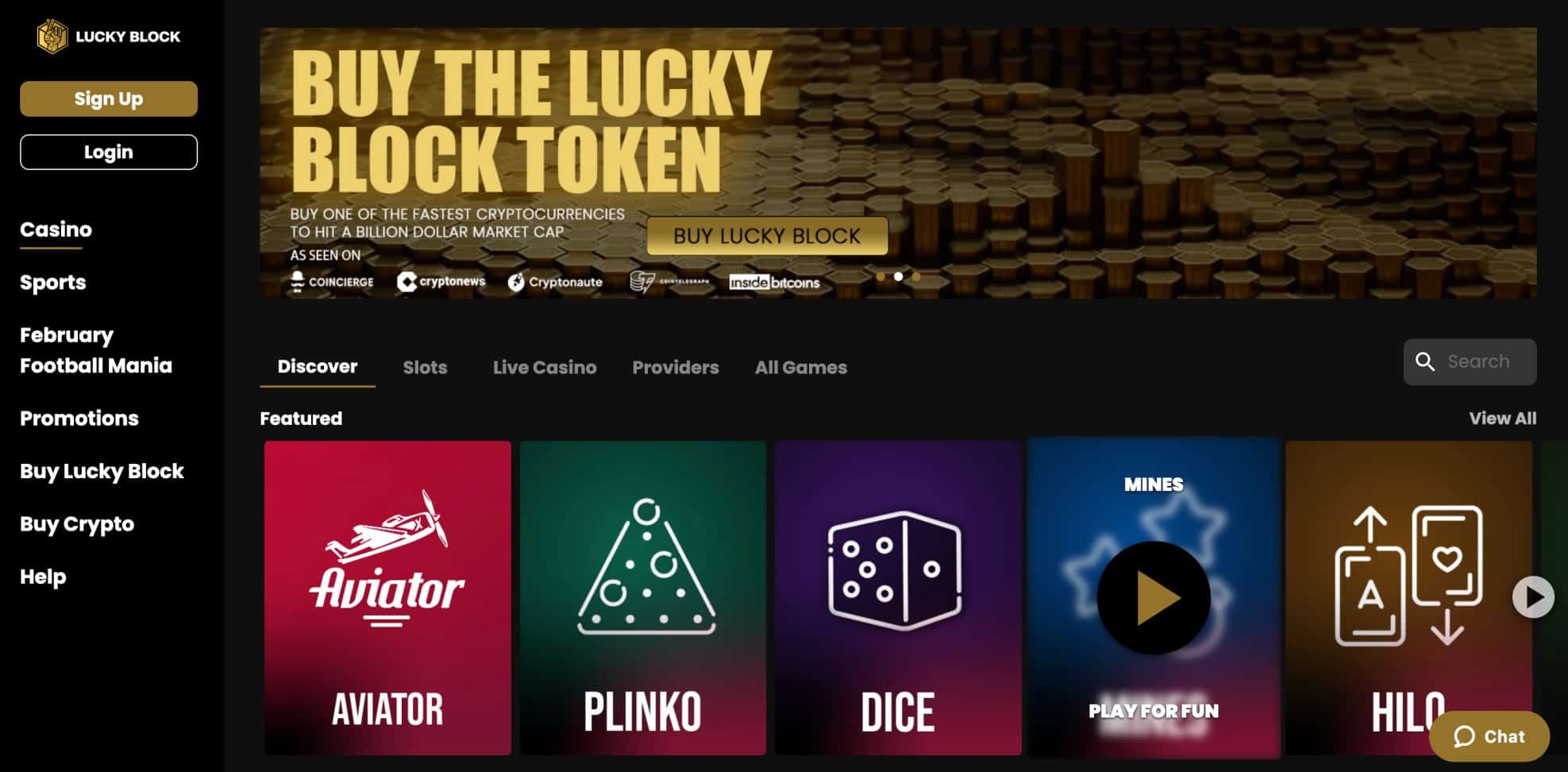1568x772 pixels.
Task: Click the Sign Up button
Action: [x=109, y=98]
